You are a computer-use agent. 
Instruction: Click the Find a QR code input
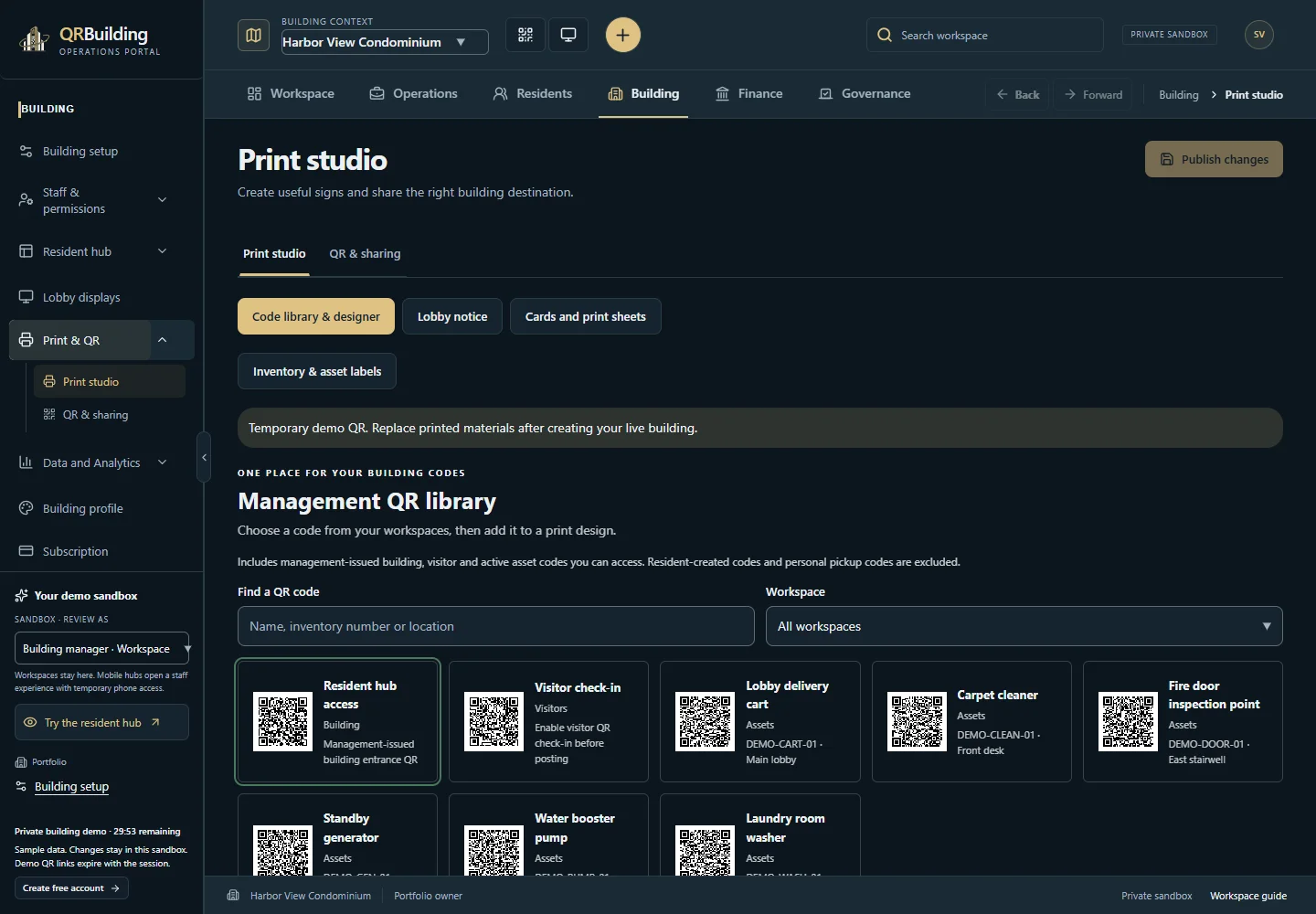[496, 626]
